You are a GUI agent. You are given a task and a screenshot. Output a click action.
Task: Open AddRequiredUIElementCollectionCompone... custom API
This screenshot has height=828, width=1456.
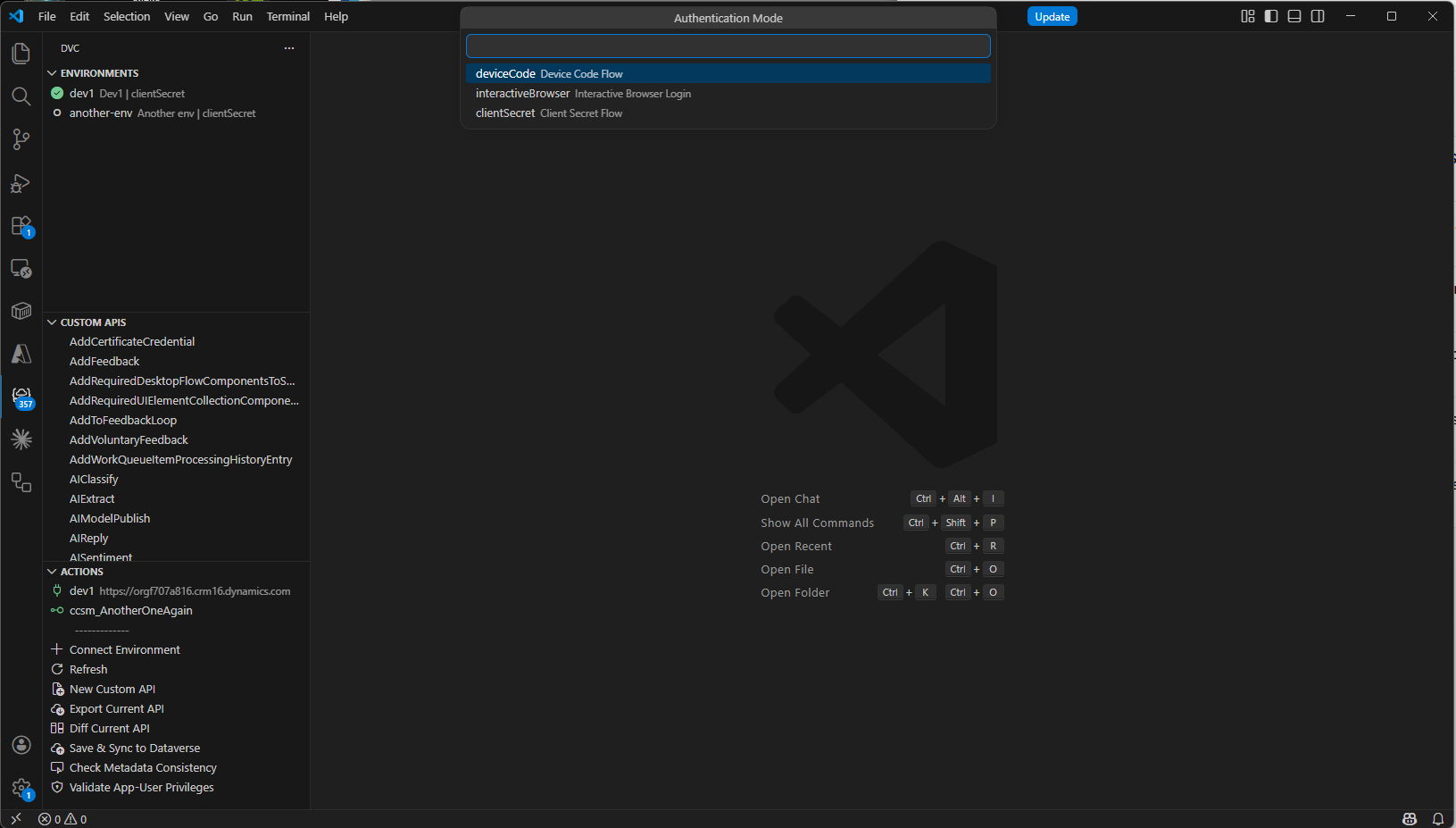177,401
